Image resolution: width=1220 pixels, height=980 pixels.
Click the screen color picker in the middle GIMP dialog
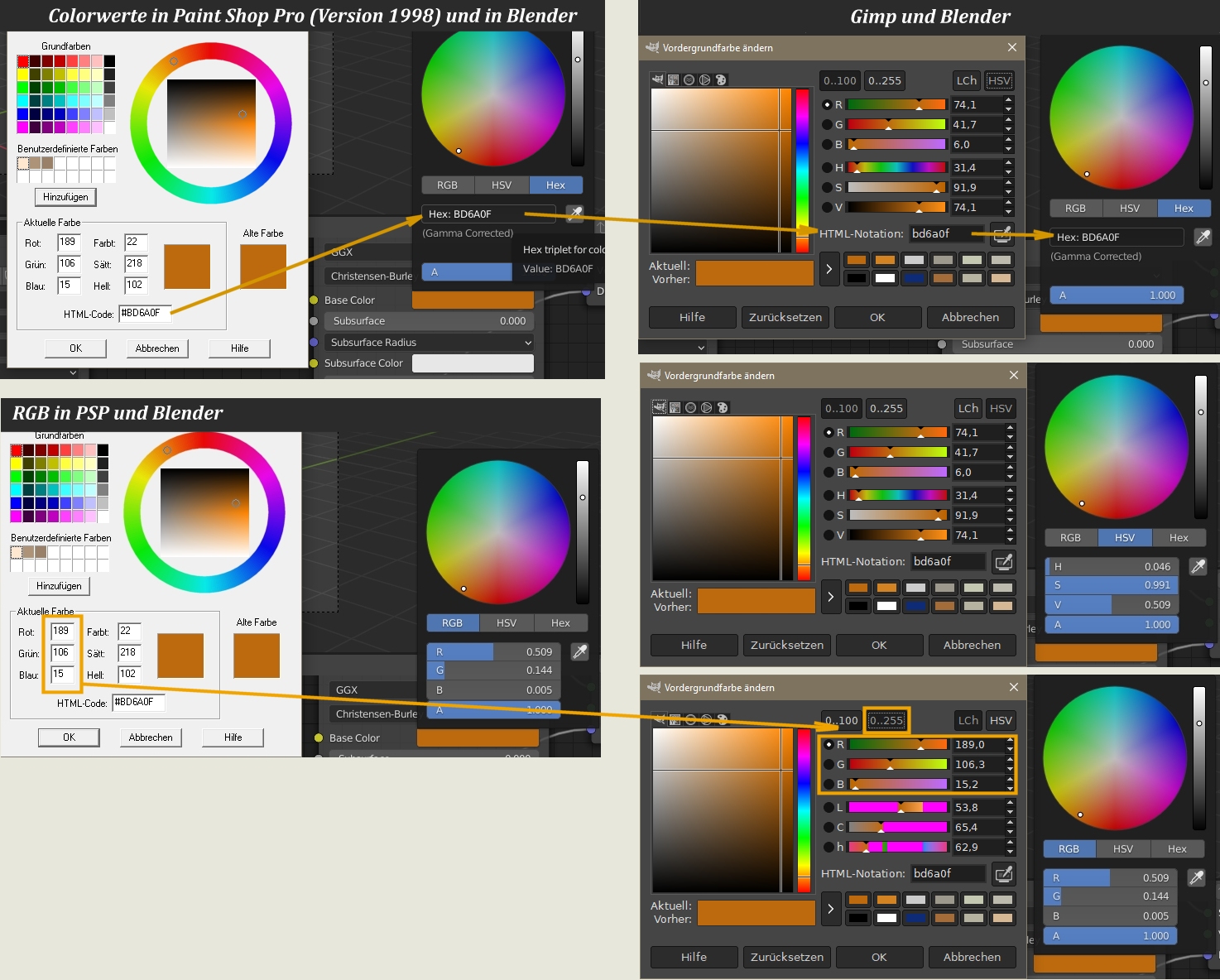[1003, 561]
